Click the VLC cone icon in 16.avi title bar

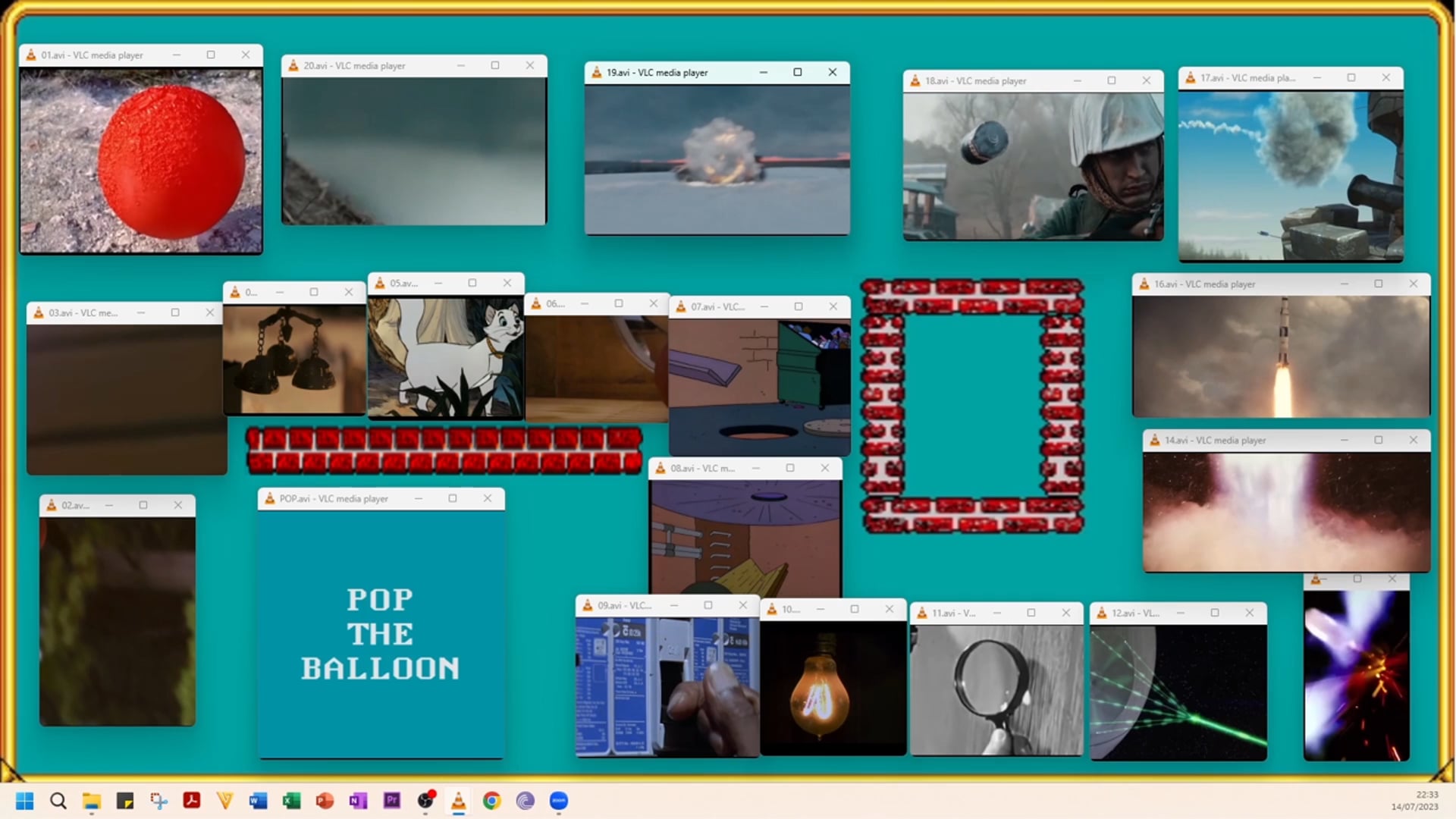click(1144, 284)
